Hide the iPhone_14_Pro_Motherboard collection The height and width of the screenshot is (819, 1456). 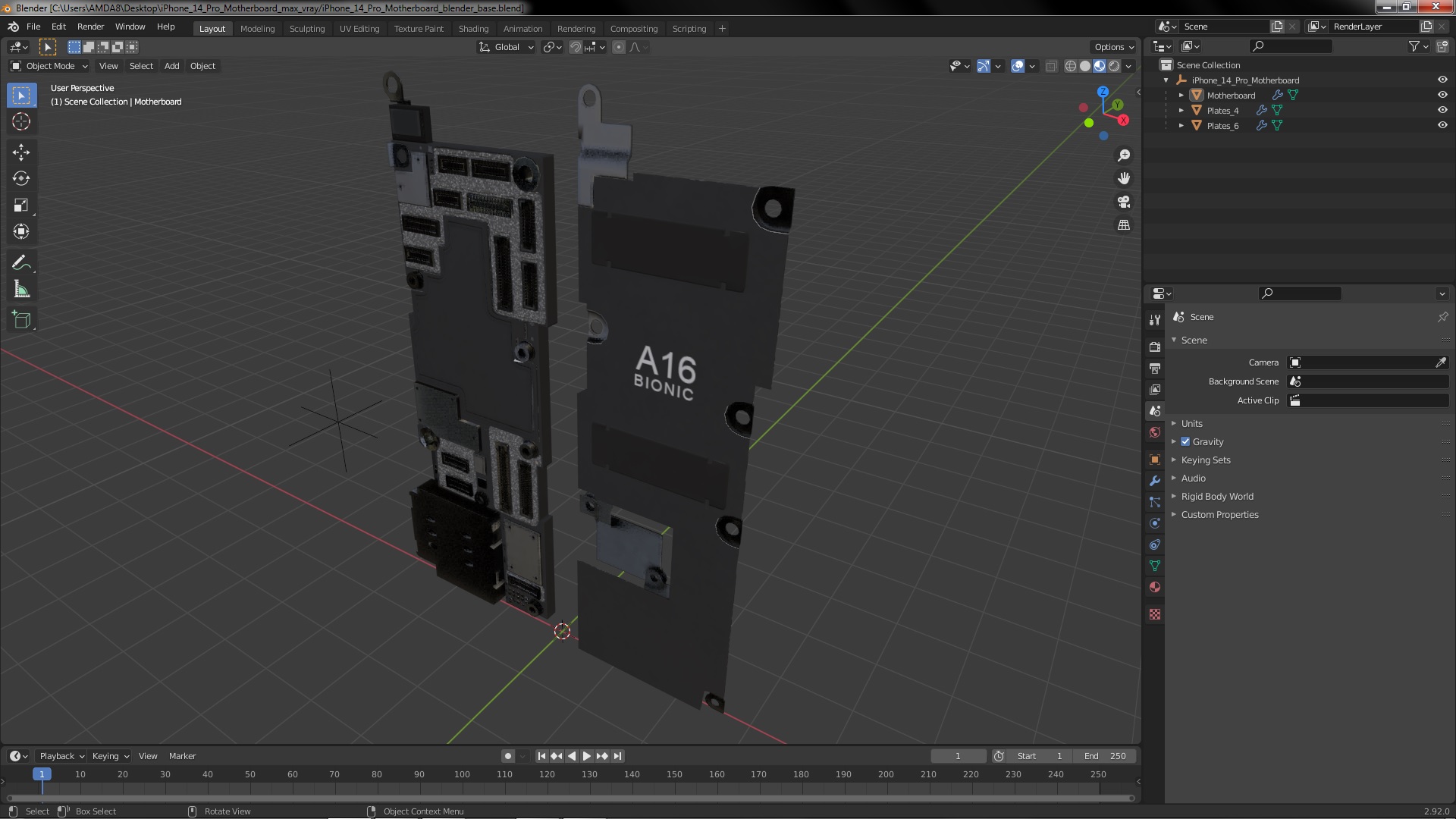tap(1442, 80)
